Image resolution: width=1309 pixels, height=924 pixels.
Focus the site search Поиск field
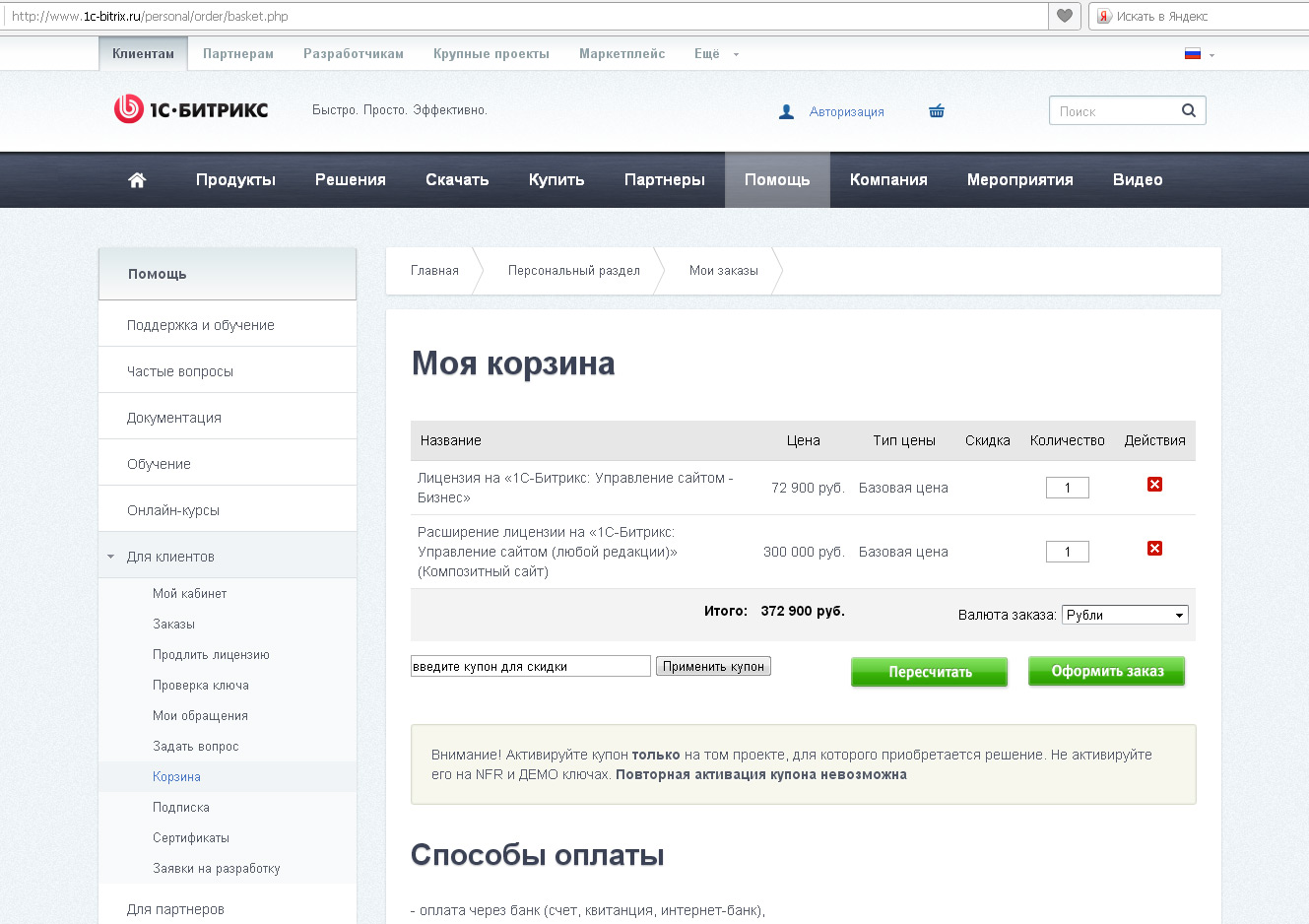pyautogui.click(x=1113, y=110)
